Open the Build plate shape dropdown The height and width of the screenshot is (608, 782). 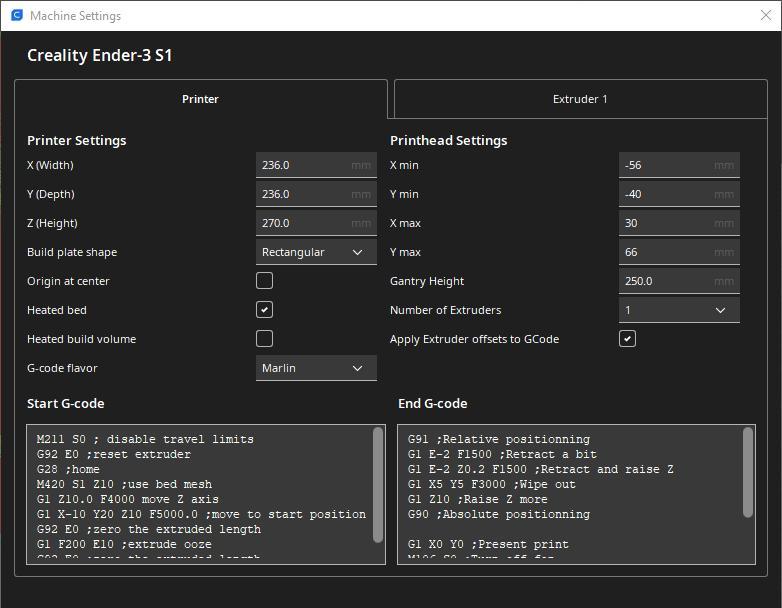316,252
